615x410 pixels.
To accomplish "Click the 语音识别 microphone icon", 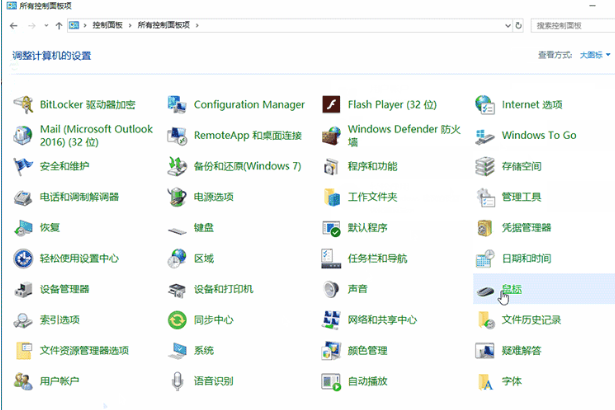I will (x=177, y=381).
